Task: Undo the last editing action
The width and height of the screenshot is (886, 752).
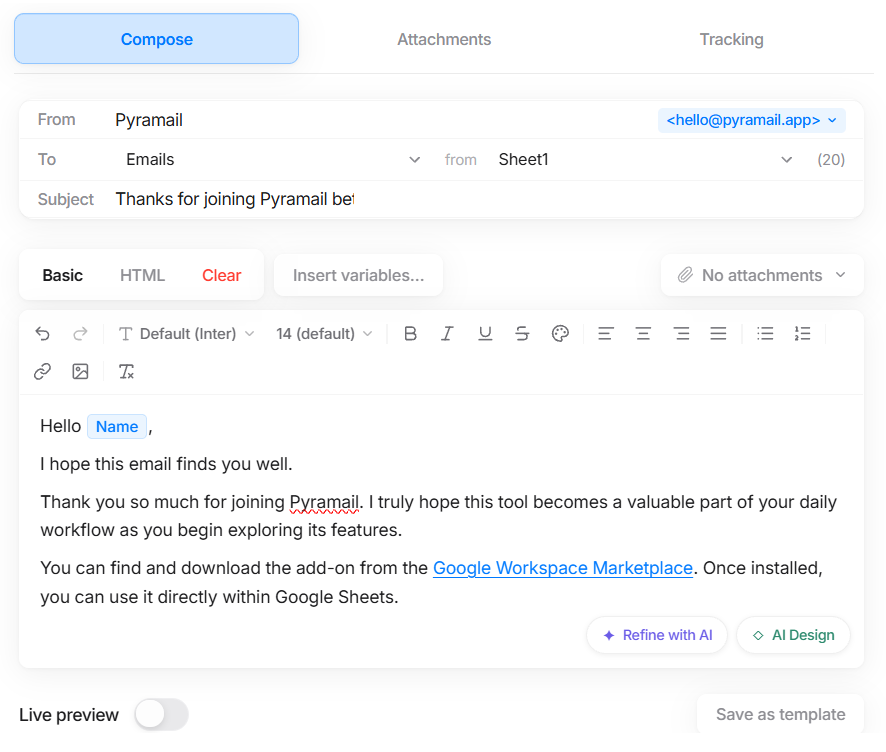Action: point(42,333)
